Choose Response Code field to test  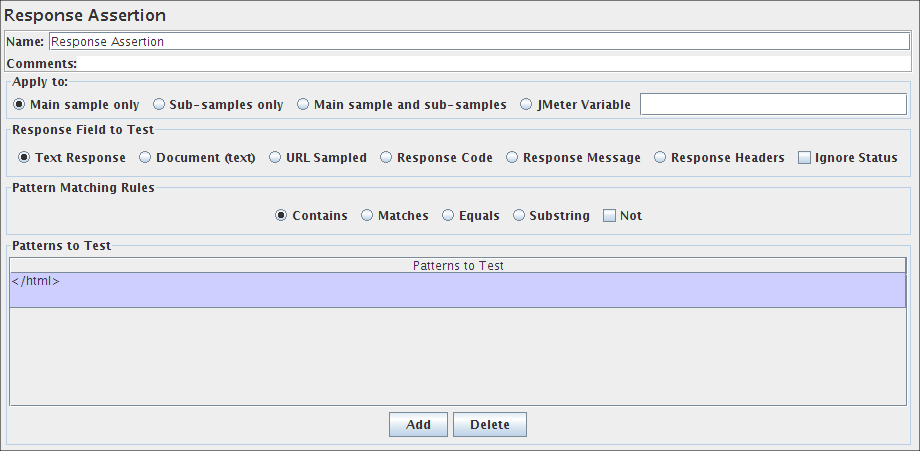(x=386, y=157)
